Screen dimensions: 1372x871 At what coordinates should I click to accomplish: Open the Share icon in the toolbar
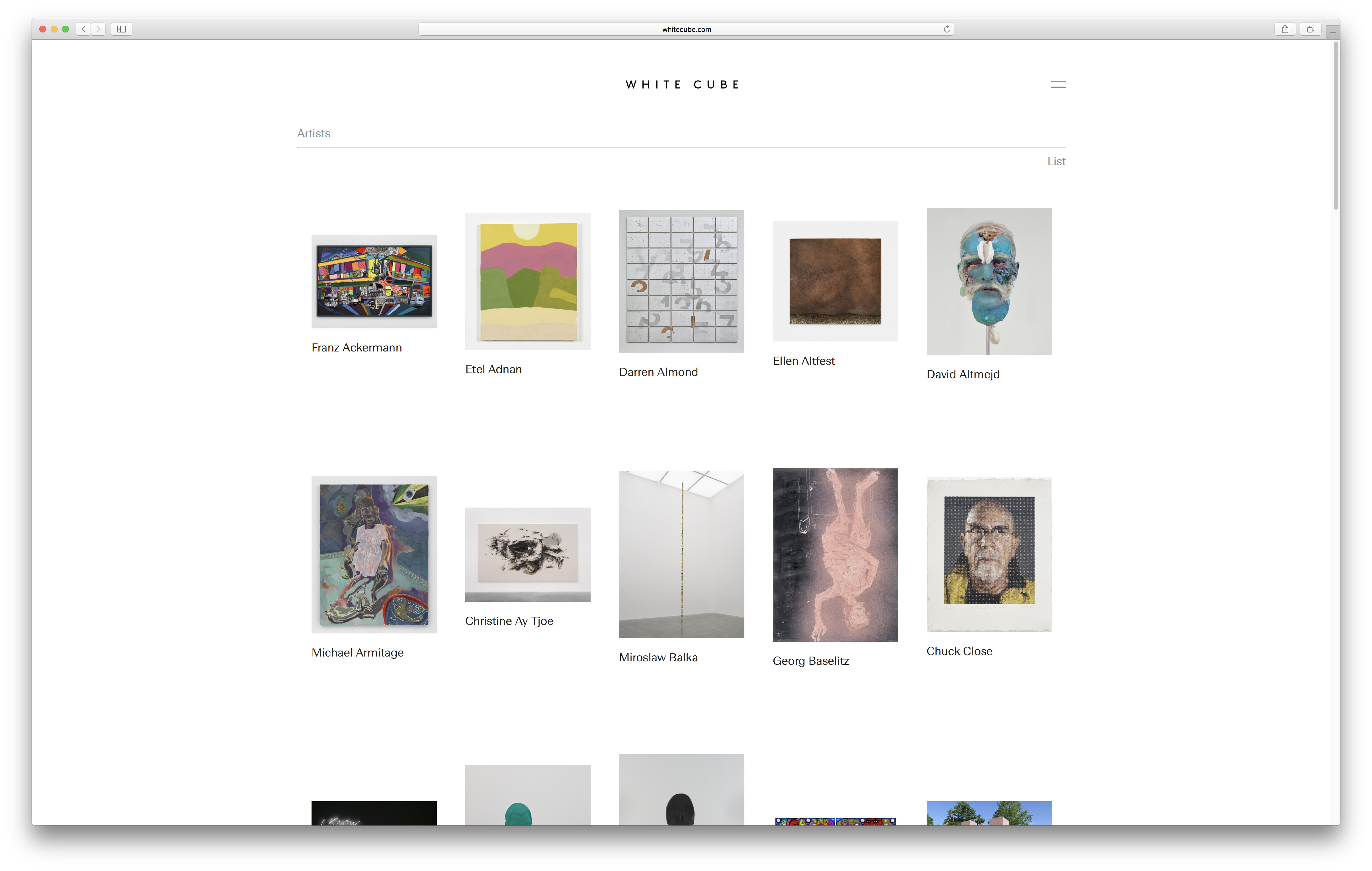[1285, 29]
